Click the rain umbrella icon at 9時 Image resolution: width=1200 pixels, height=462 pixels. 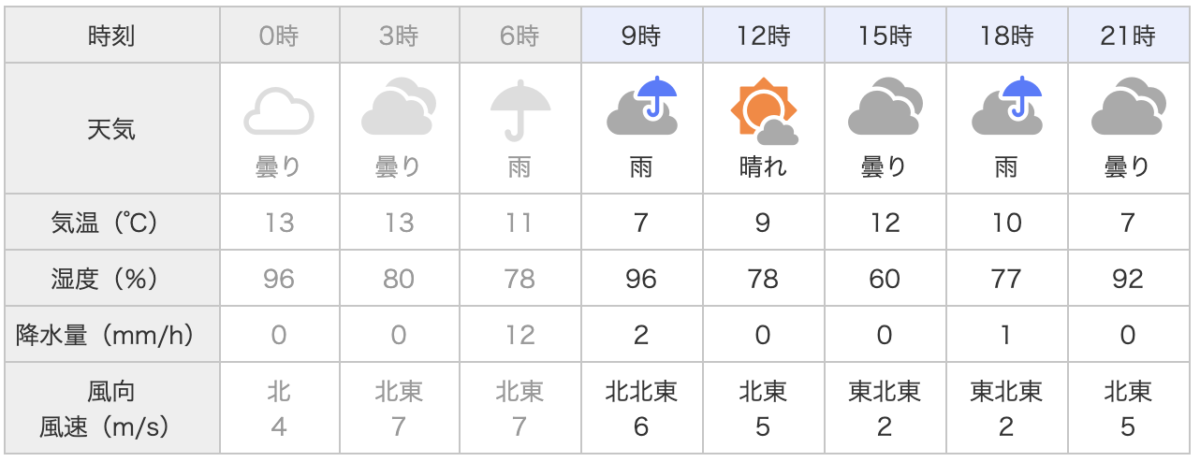pyautogui.click(x=641, y=106)
